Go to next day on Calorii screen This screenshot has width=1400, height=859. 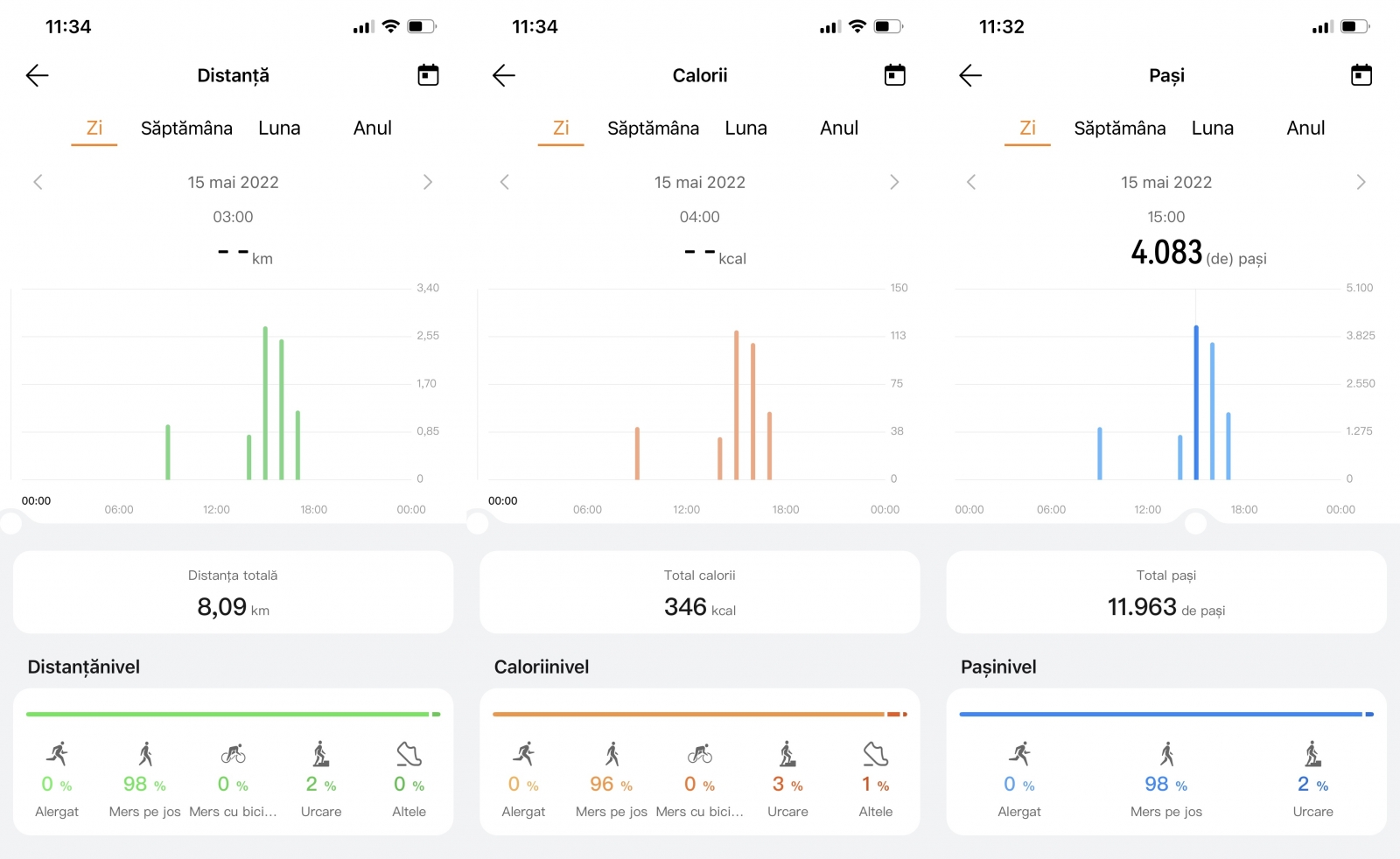tap(893, 182)
